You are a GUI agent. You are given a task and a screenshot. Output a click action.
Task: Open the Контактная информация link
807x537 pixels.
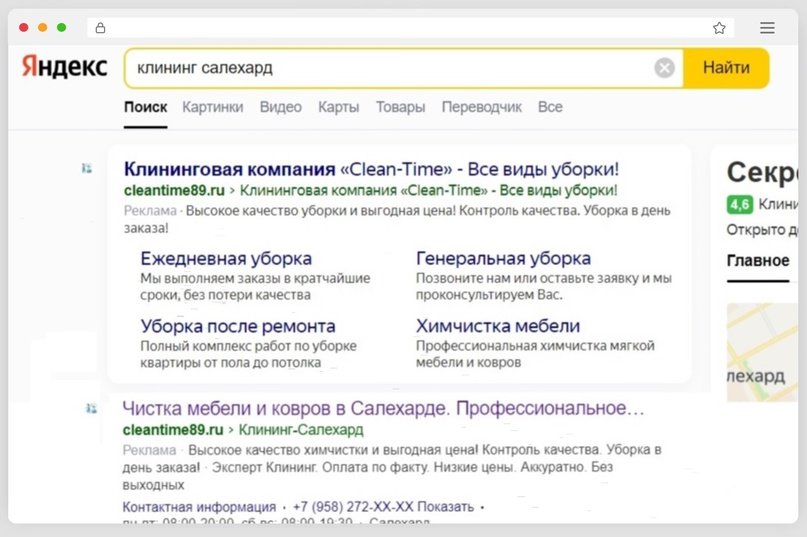[199, 507]
